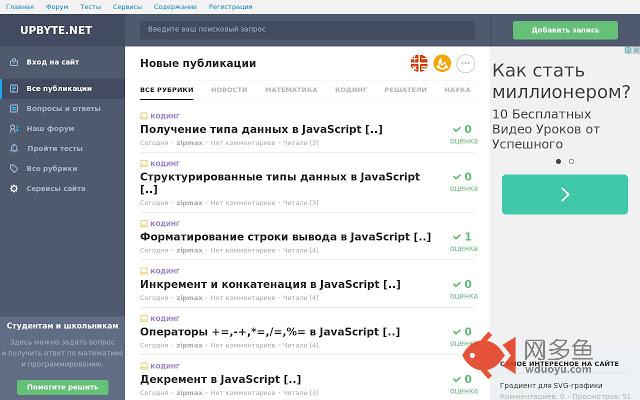Open the Главная top menu item
This screenshot has width=640, height=400.
pyautogui.click(x=20, y=7)
